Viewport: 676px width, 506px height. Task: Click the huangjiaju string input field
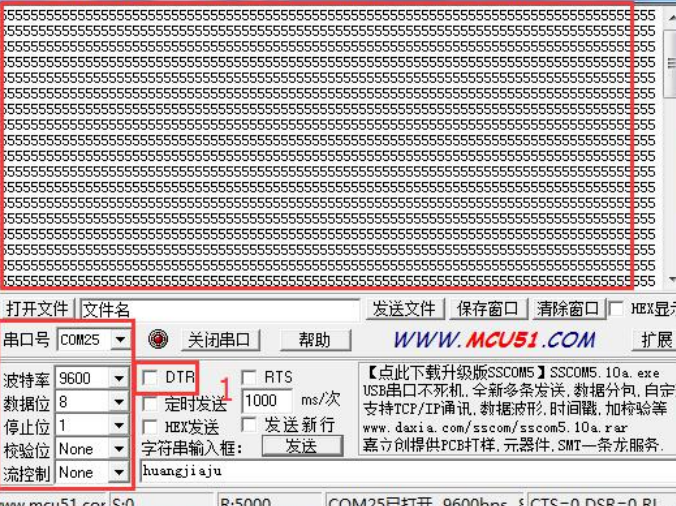(x=407, y=471)
